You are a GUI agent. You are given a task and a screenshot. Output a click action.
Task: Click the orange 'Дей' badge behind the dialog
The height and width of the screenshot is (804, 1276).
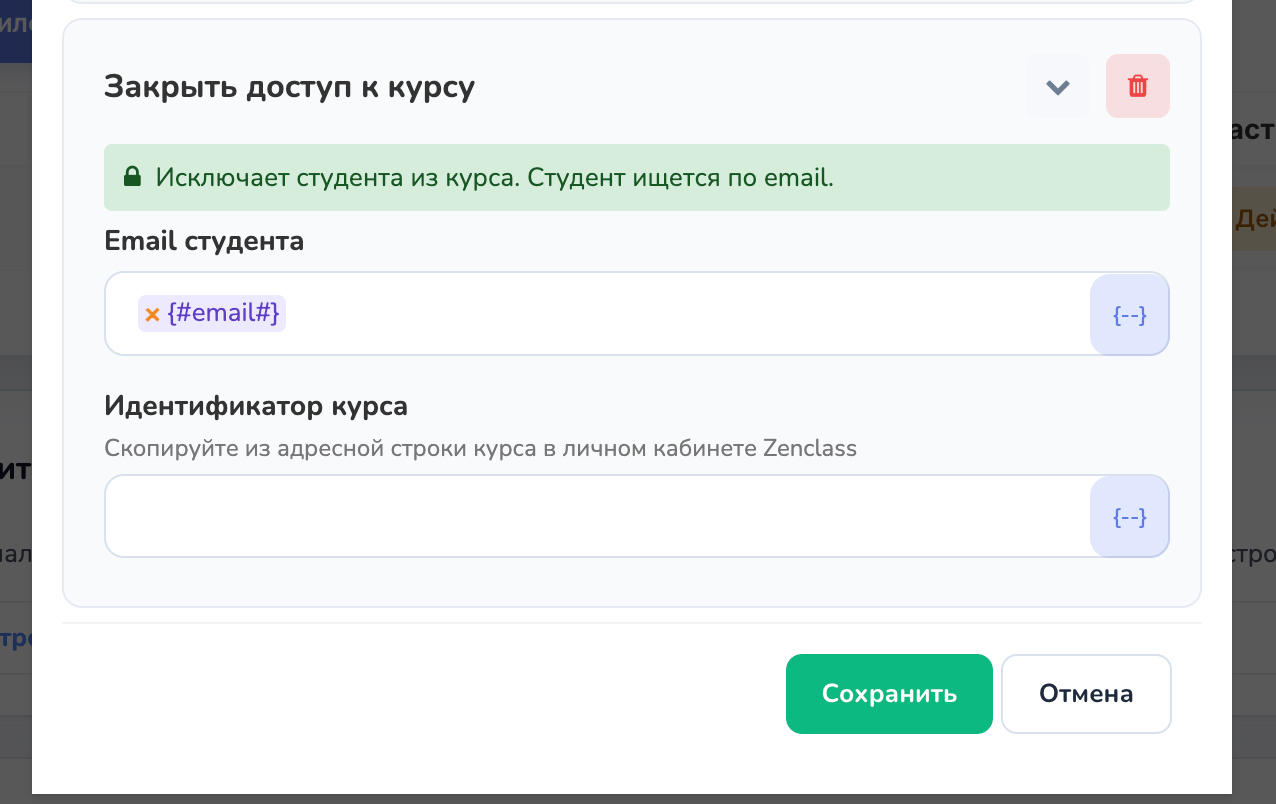1254,218
